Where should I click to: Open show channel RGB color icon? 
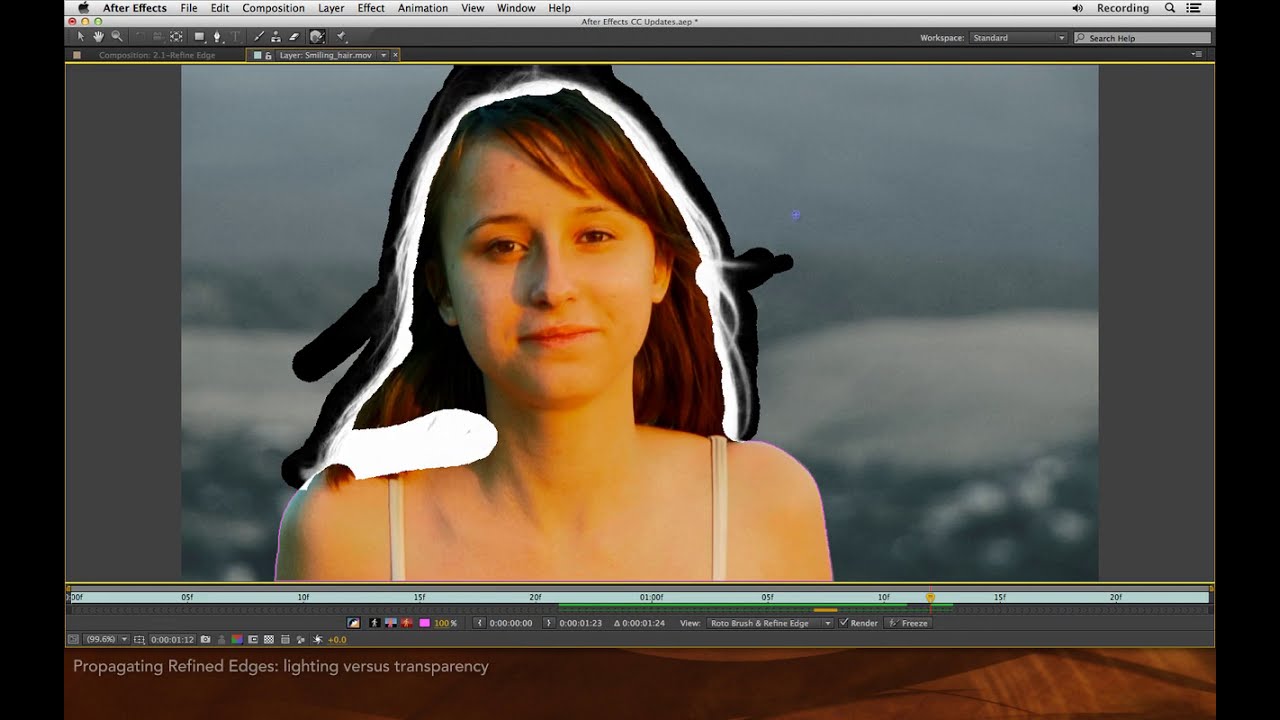(x=237, y=640)
